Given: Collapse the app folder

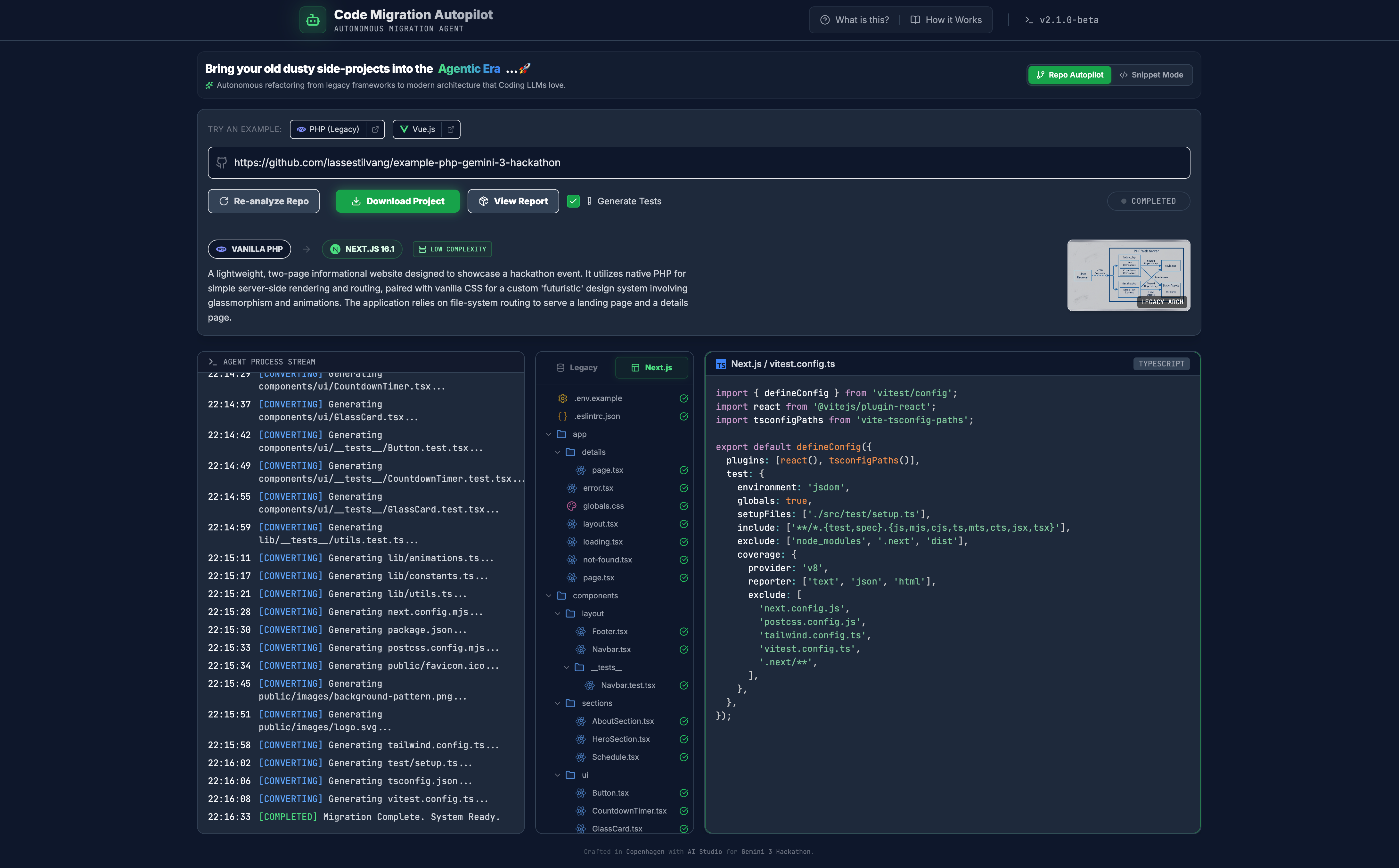Looking at the screenshot, I should coord(549,434).
